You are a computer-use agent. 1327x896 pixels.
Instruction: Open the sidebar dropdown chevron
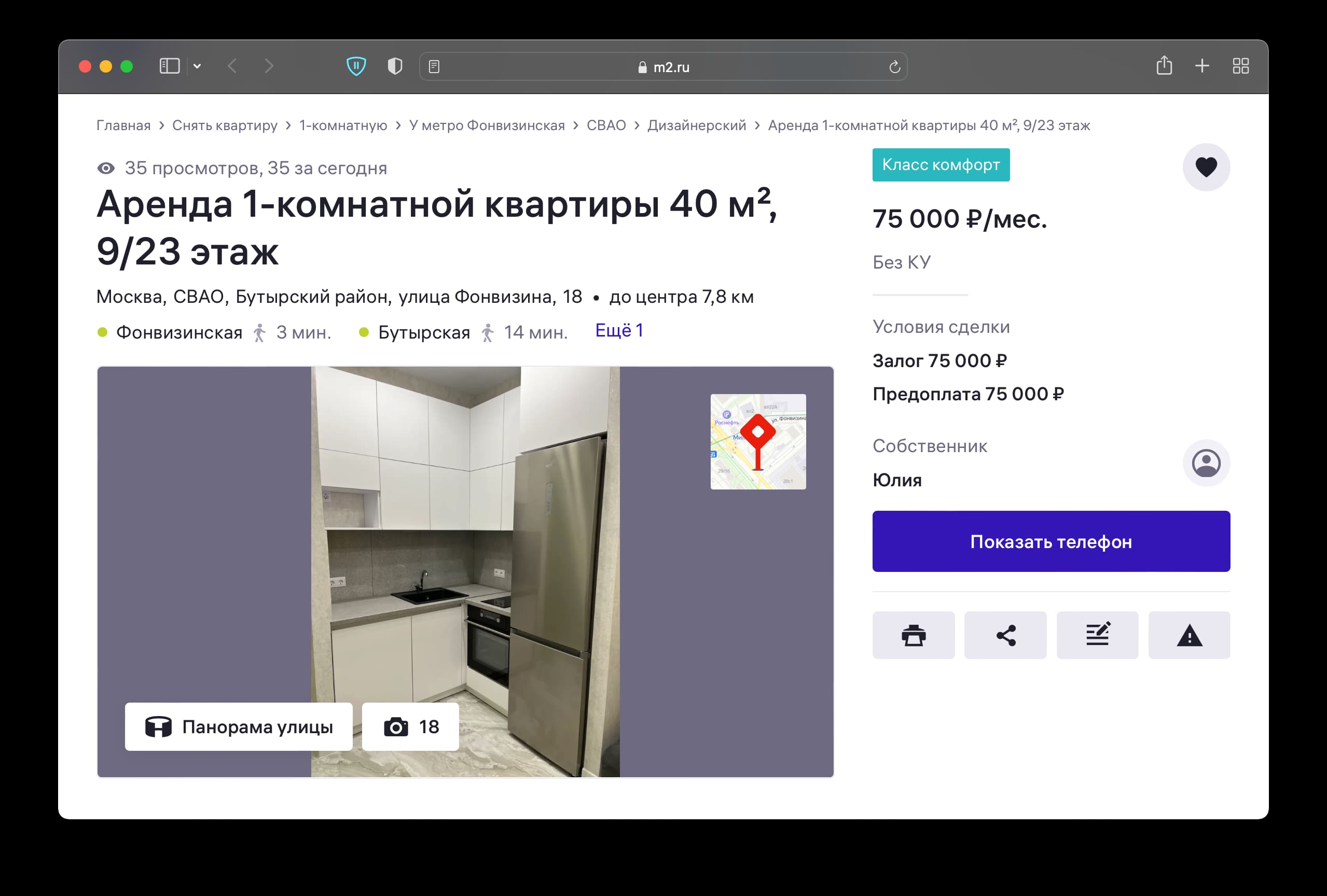(x=197, y=66)
